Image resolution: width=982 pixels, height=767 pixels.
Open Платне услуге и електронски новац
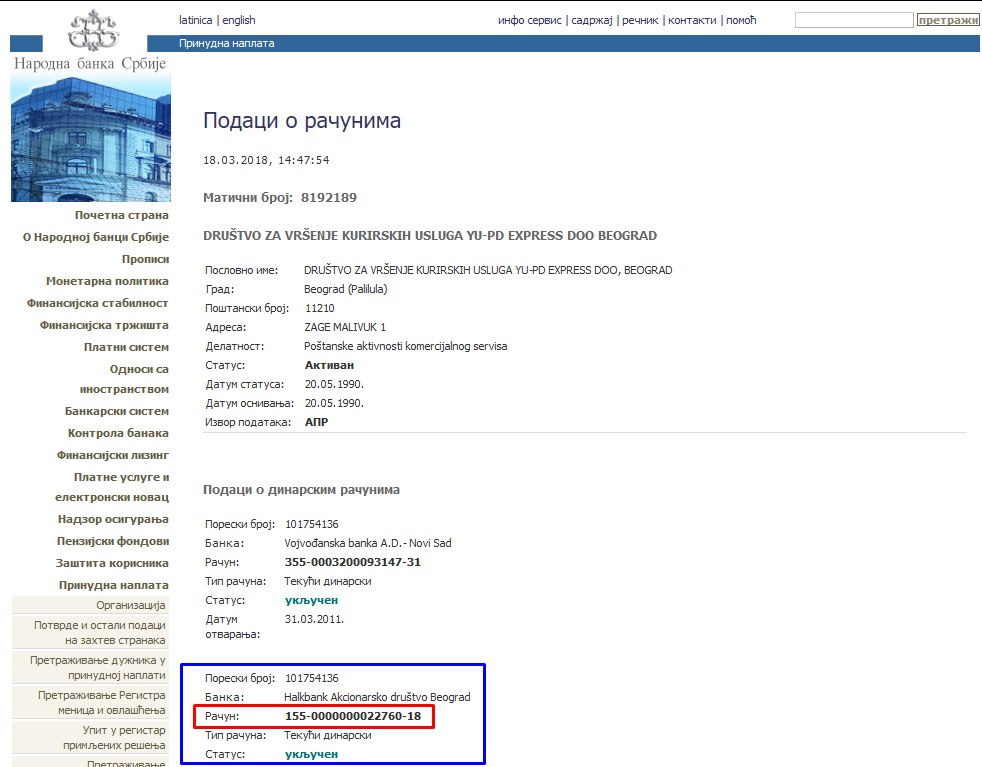pos(112,487)
